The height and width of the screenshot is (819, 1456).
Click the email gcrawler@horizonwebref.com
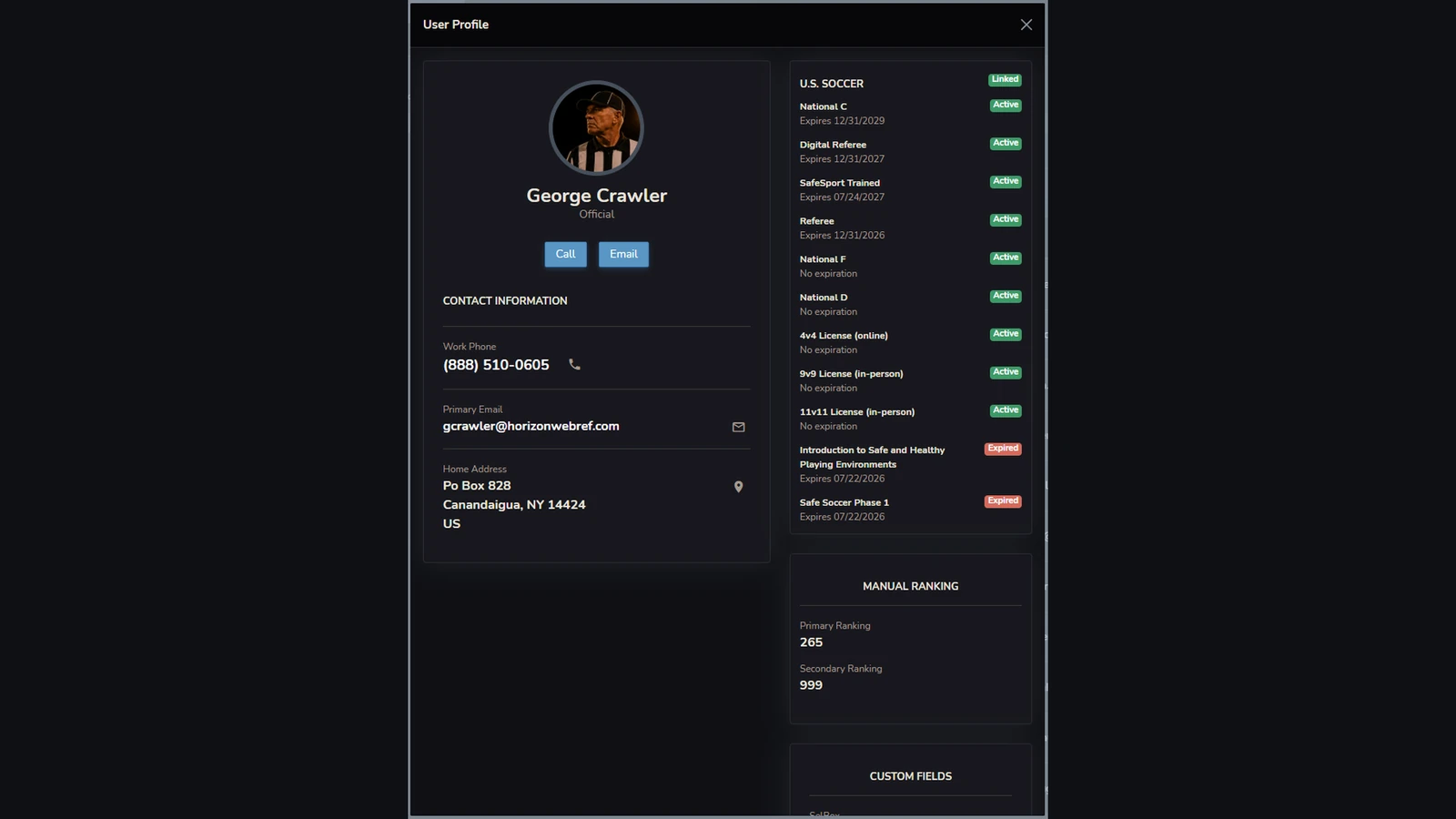coord(531,426)
